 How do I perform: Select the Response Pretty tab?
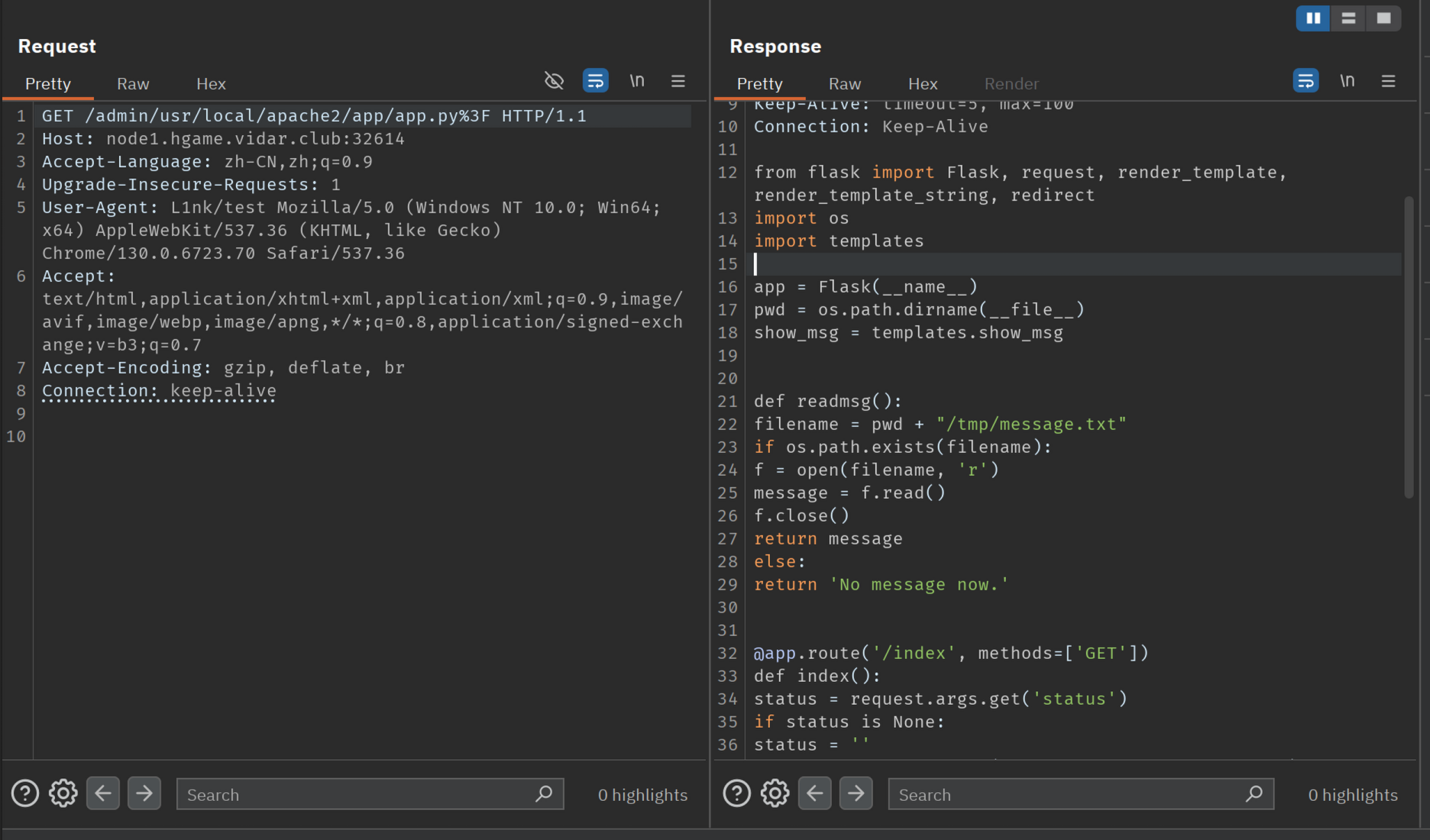click(x=760, y=84)
